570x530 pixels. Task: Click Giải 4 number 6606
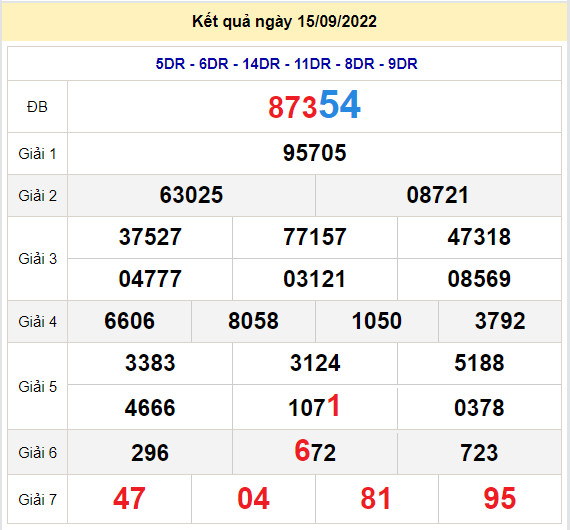tap(129, 321)
